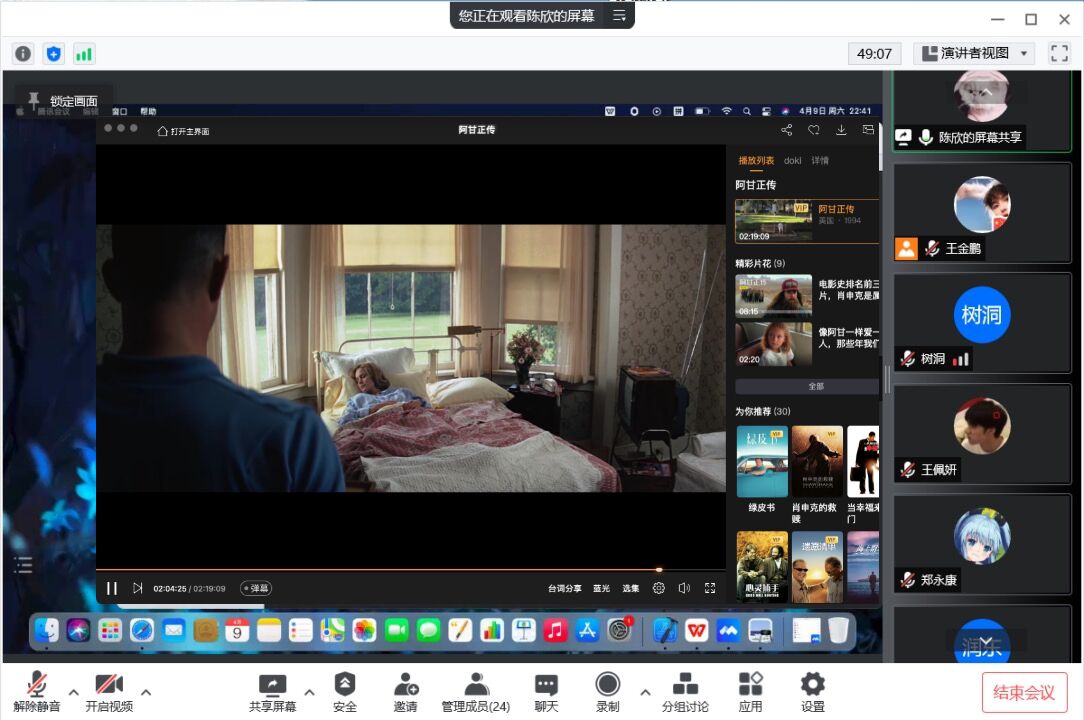Open App Store in the dock

tap(587, 630)
